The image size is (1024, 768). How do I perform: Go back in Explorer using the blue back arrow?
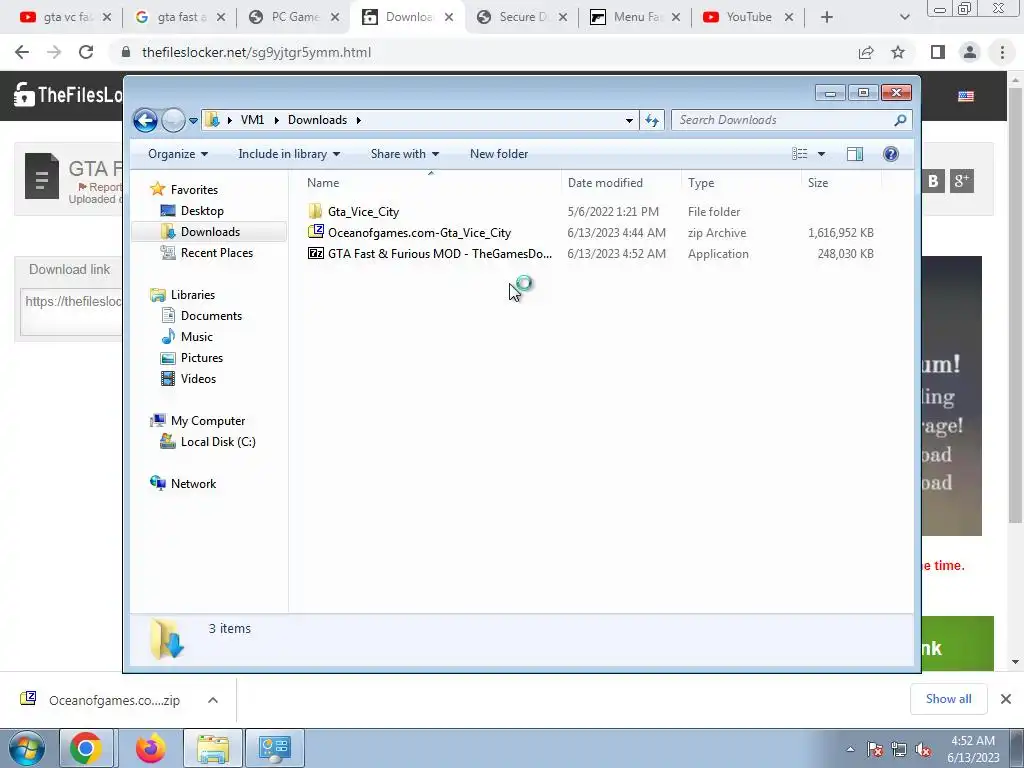tap(145, 120)
